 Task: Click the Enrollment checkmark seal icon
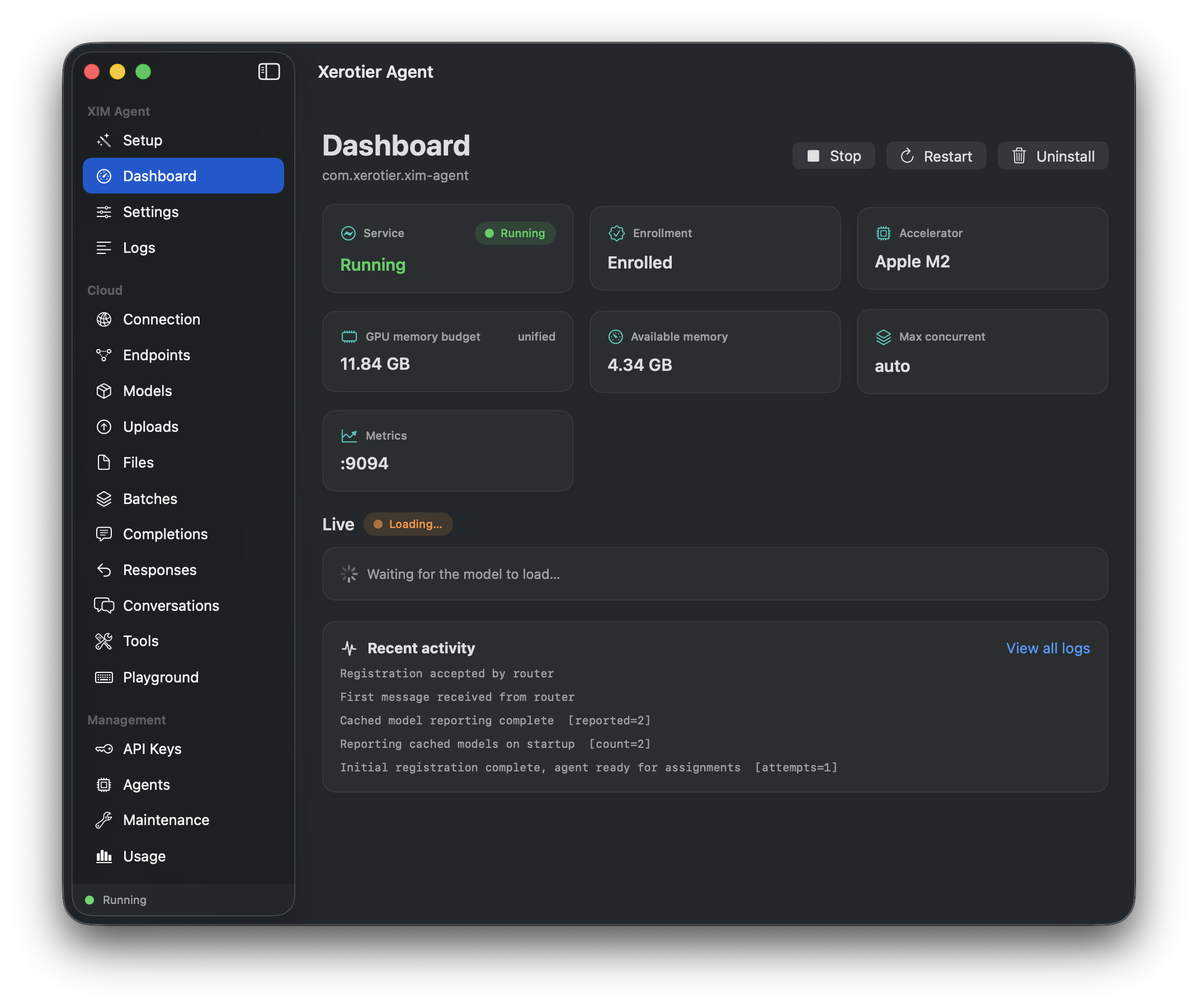click(x=616, y=233)
